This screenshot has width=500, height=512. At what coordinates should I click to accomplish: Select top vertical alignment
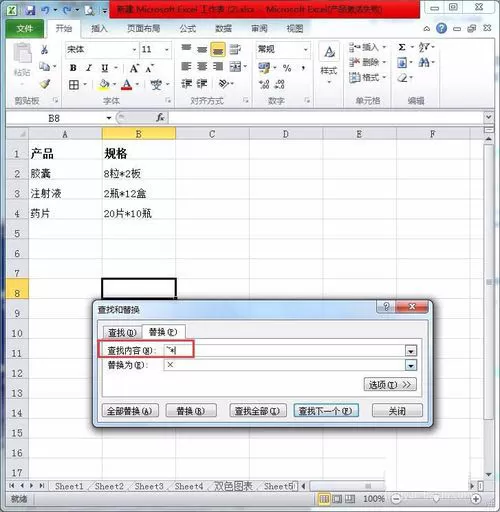(186, 49)
